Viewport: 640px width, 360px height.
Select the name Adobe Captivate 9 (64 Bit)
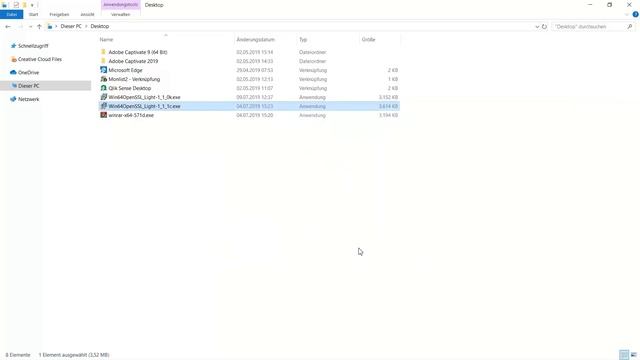[x=138, y=52]
